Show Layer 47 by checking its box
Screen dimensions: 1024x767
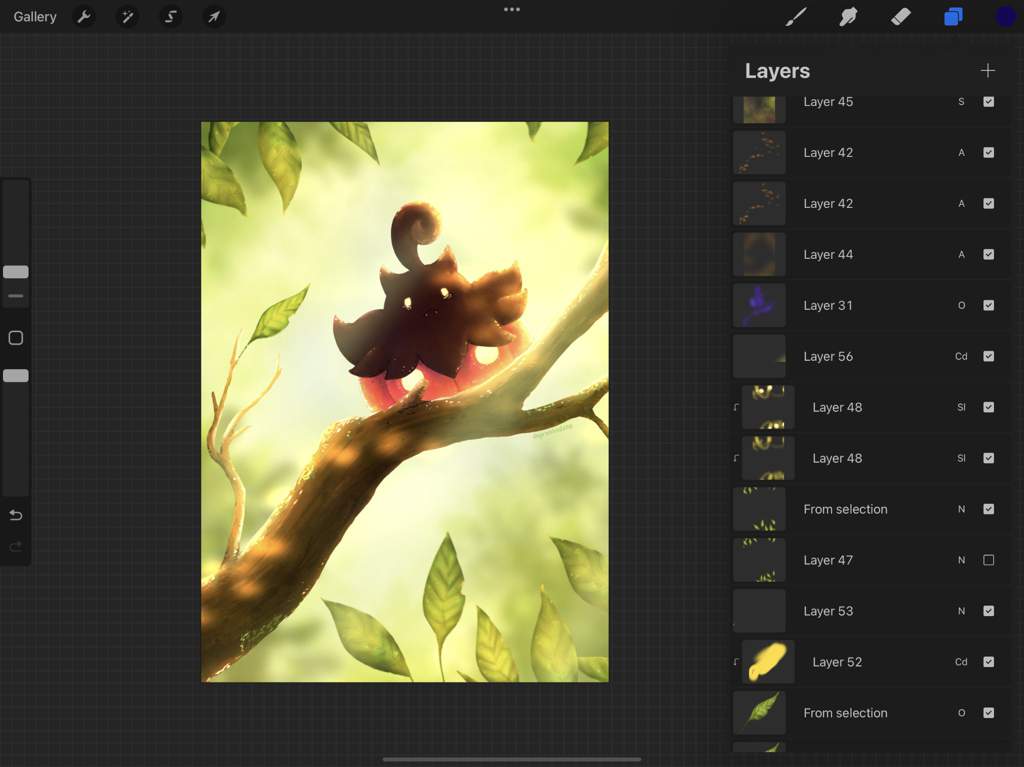pos(989,560)
